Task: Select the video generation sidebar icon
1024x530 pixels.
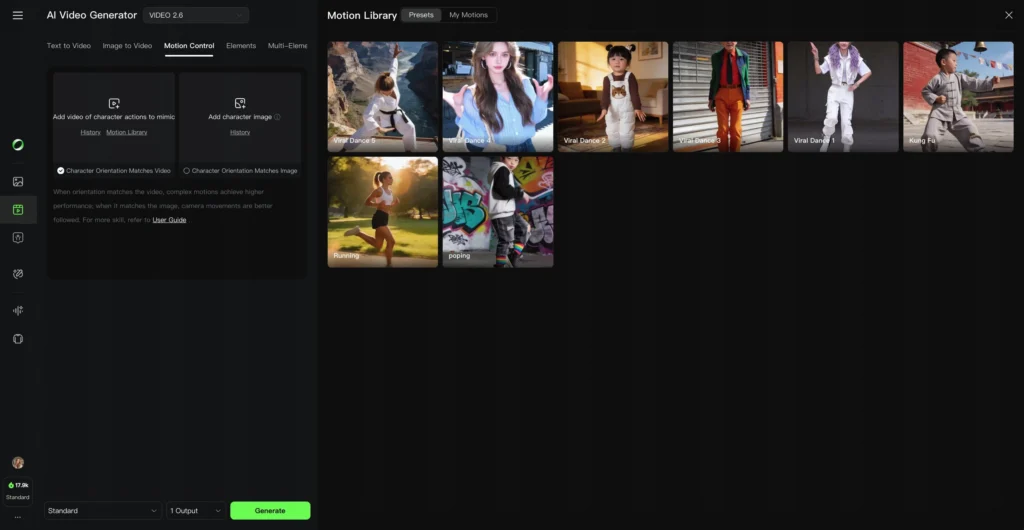Action: pyautogui.click(x=17, y=209)
